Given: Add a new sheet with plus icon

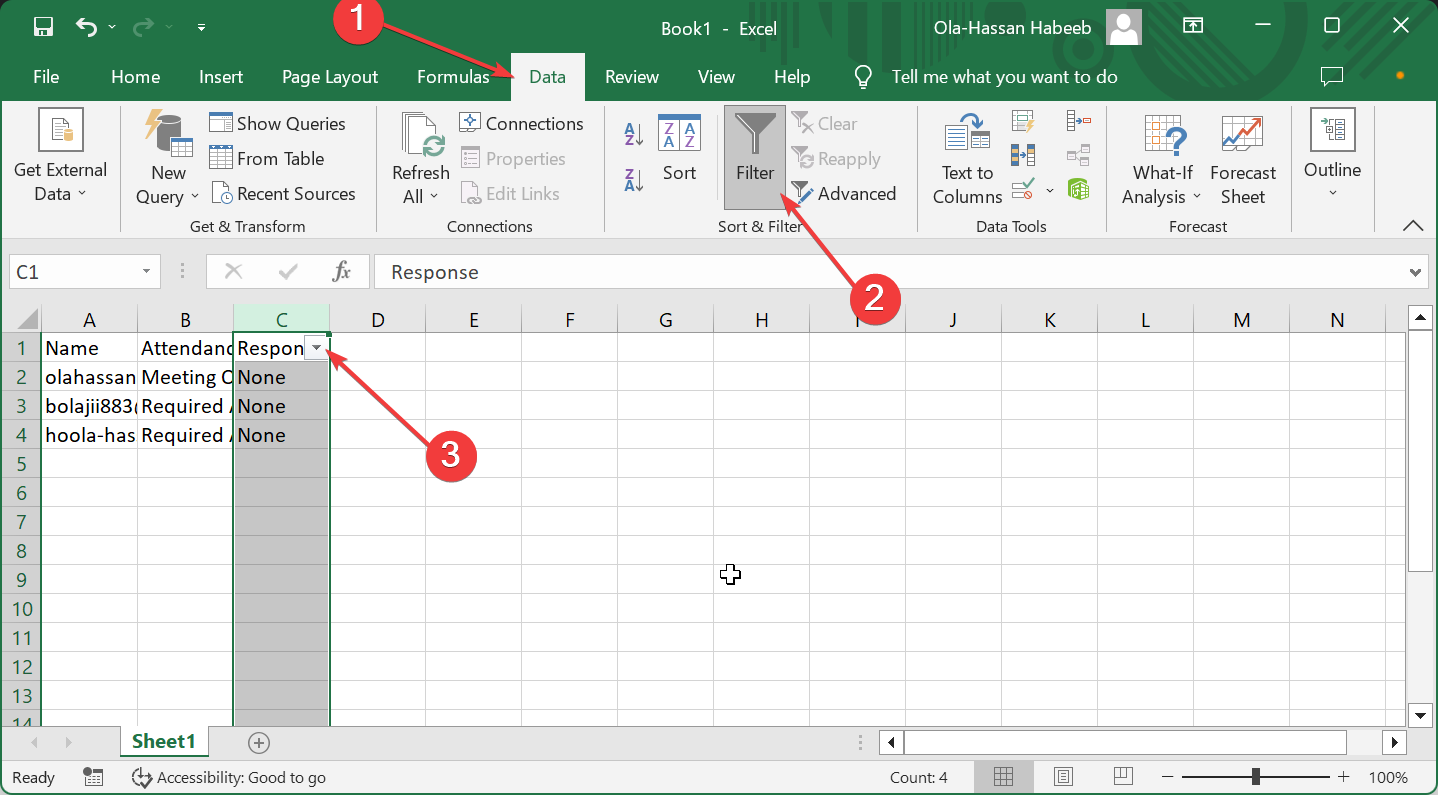Looking at the screenshot, I should (x=259, y=742).
